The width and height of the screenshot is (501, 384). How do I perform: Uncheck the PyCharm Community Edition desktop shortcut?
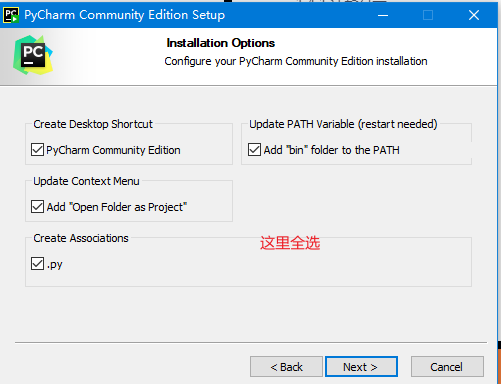click(37, 150)
